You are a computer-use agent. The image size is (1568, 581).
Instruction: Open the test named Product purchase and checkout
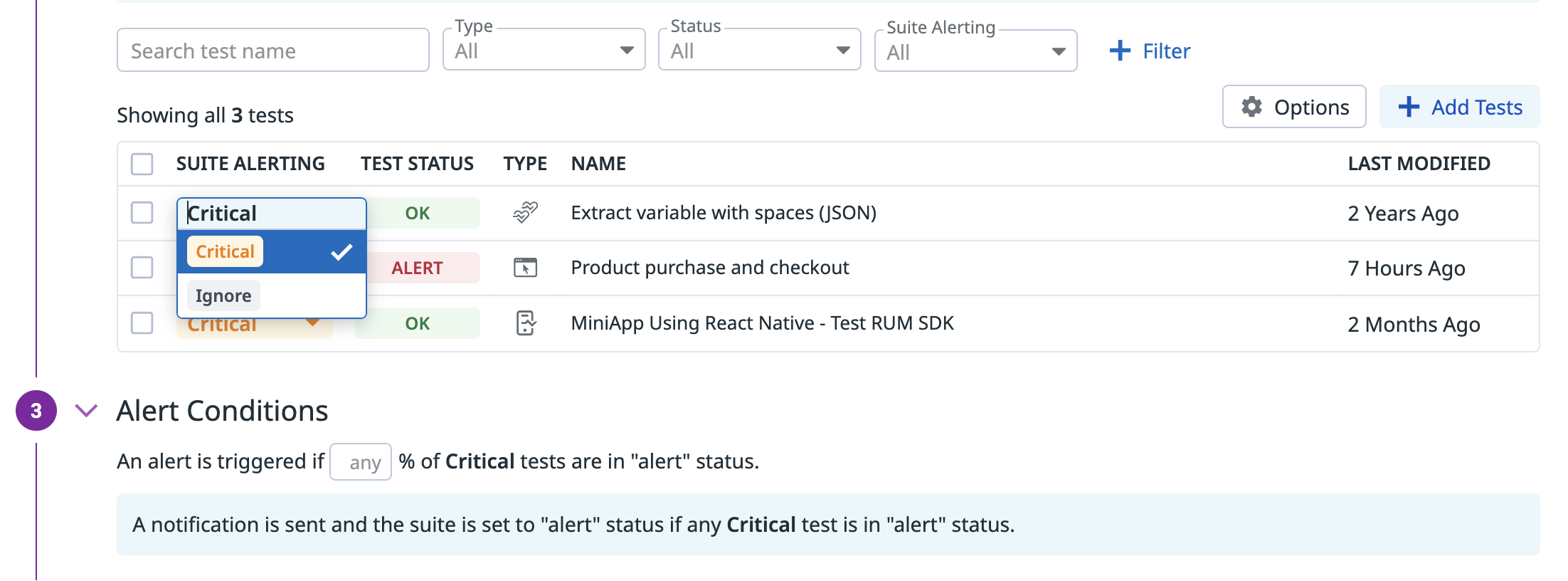[709, 268]
